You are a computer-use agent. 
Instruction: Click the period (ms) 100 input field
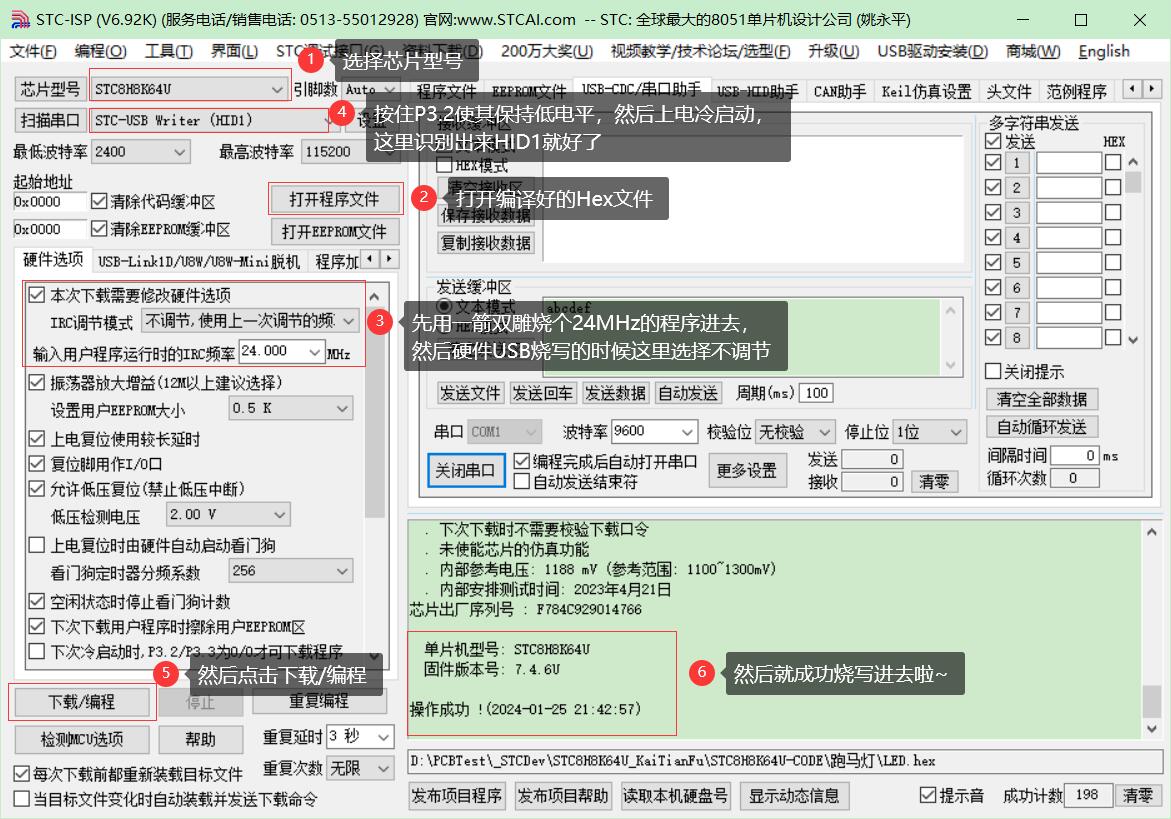[816, 393]
